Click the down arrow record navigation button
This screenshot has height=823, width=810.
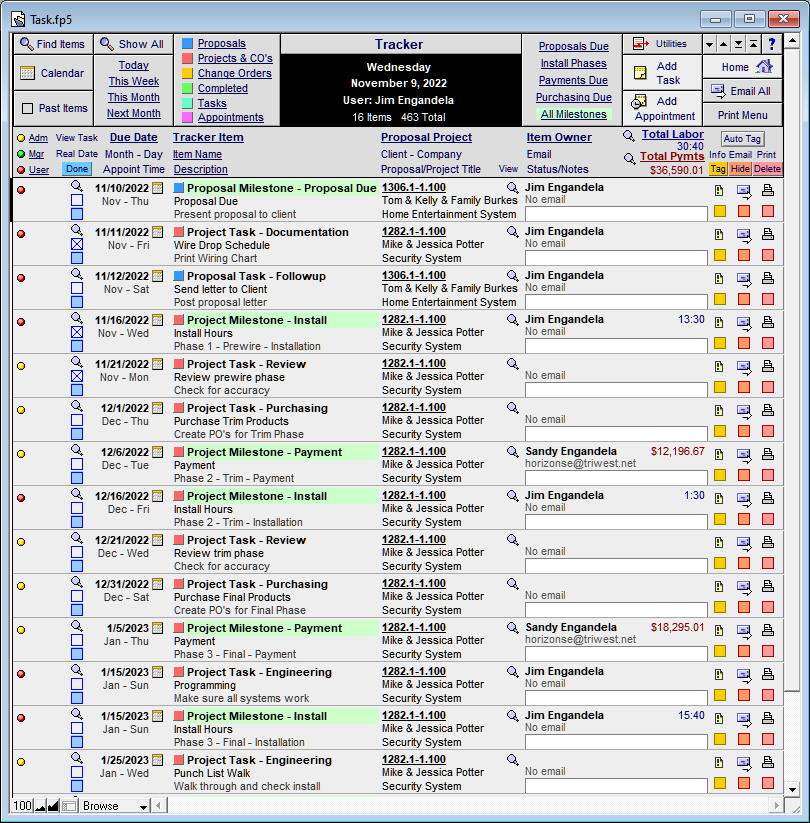tap(709, 45)
